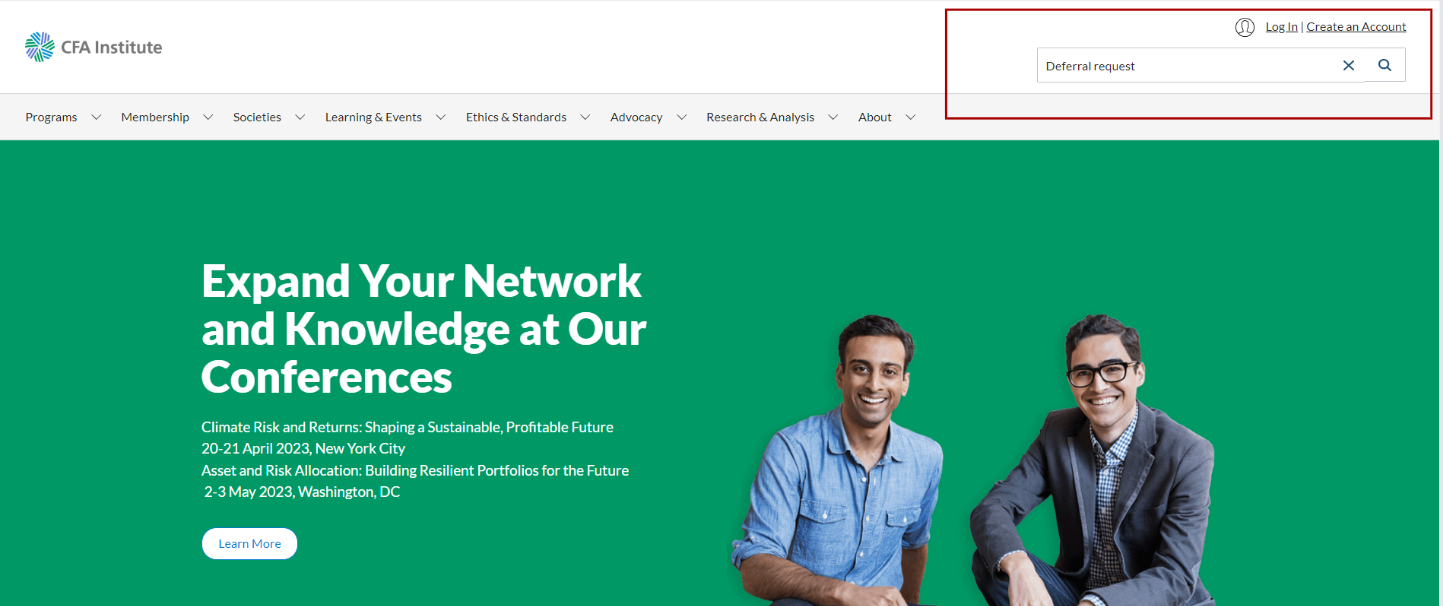Expand the Research & Analysis chevron

[x=833, y=117]
